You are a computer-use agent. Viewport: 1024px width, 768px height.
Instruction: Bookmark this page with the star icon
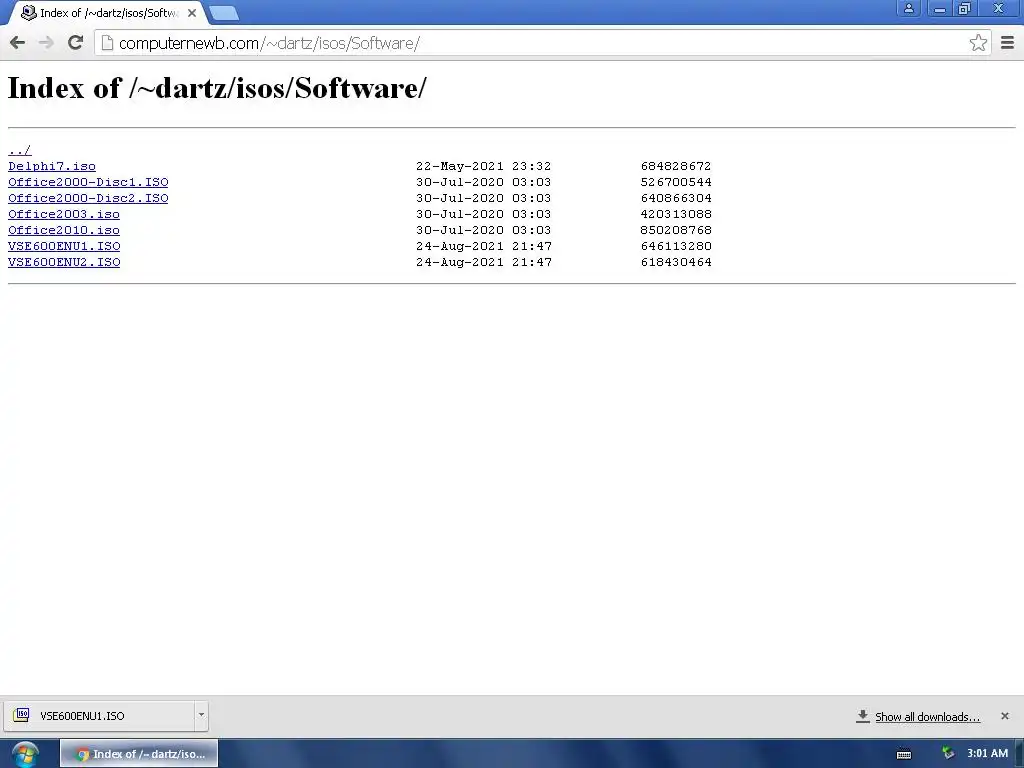click(978, 43)
